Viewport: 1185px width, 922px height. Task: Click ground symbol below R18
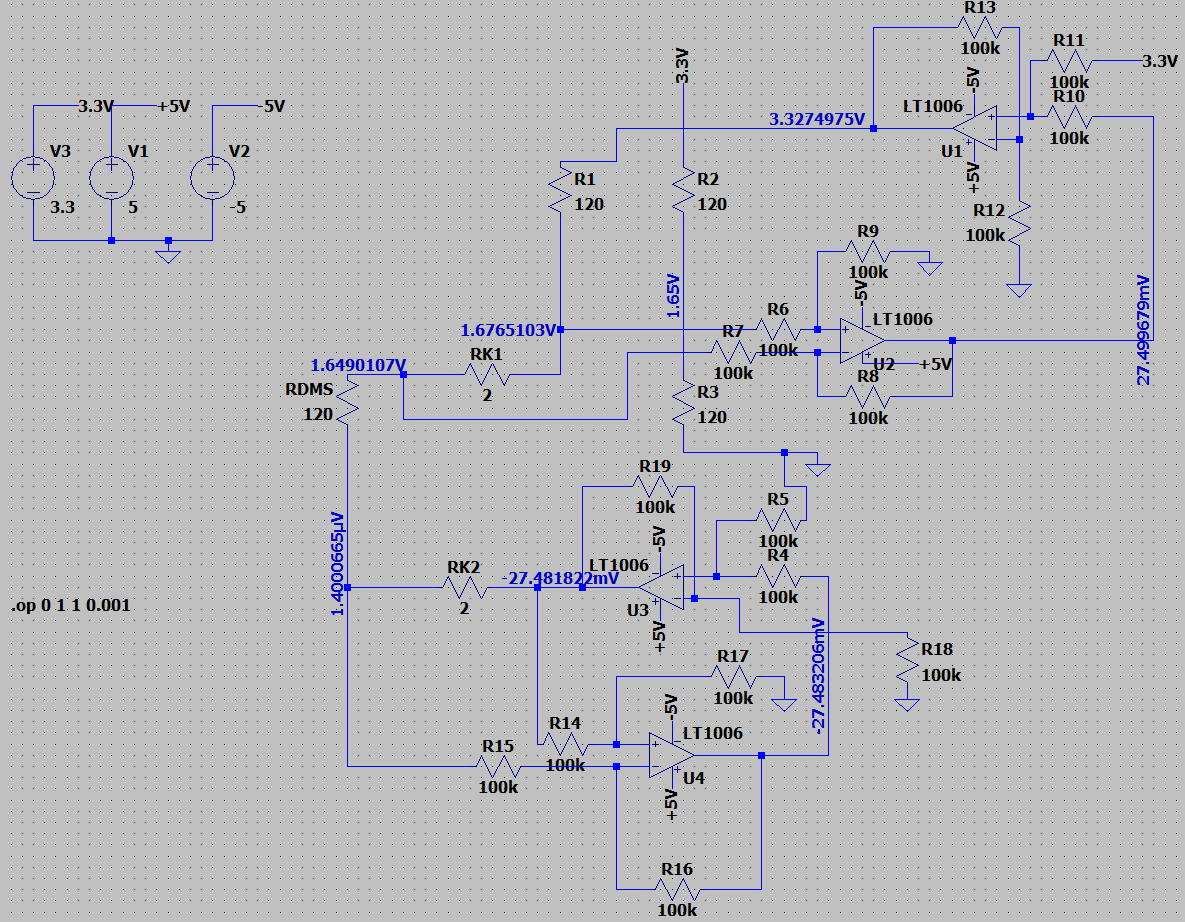[907, 703]
